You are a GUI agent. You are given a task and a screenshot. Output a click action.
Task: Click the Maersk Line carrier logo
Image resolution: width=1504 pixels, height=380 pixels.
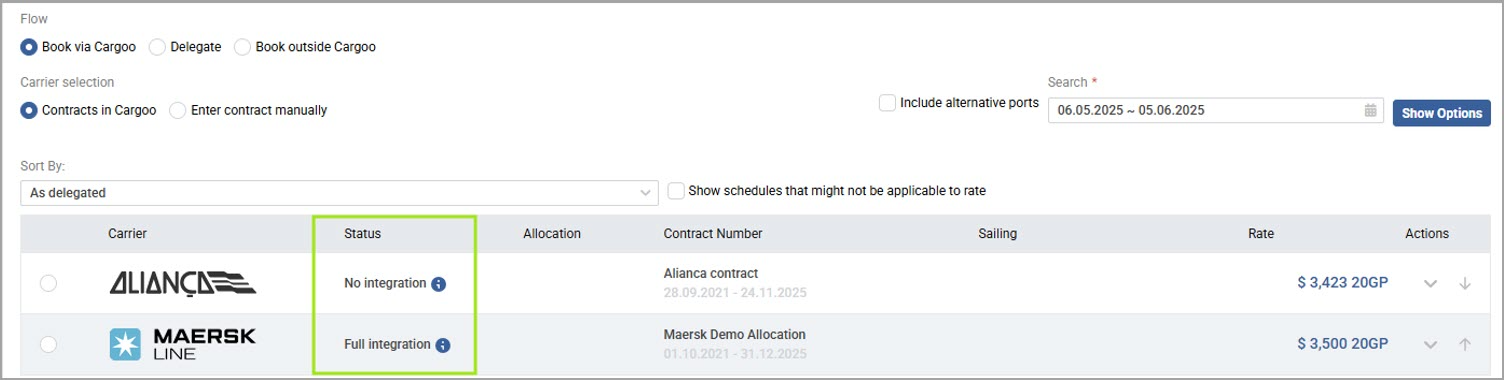click(183, 345)
